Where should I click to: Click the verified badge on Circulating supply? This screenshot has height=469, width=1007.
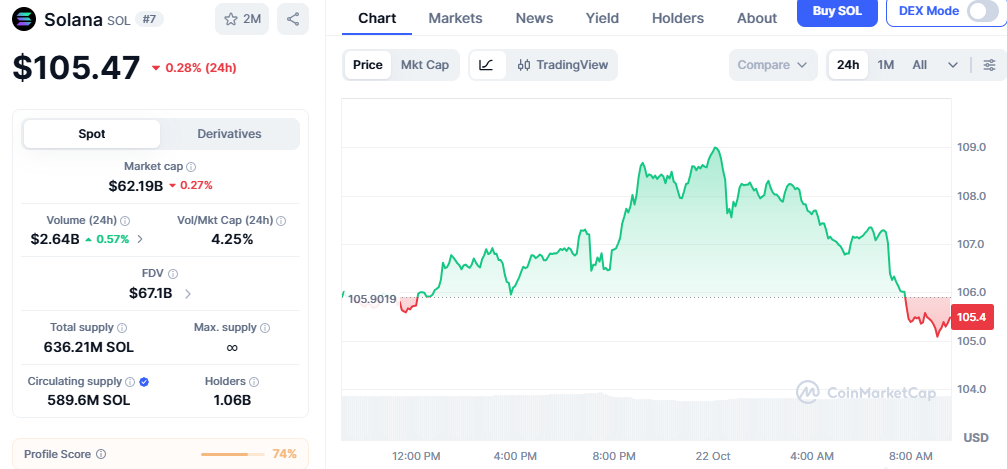coord(144,382)
